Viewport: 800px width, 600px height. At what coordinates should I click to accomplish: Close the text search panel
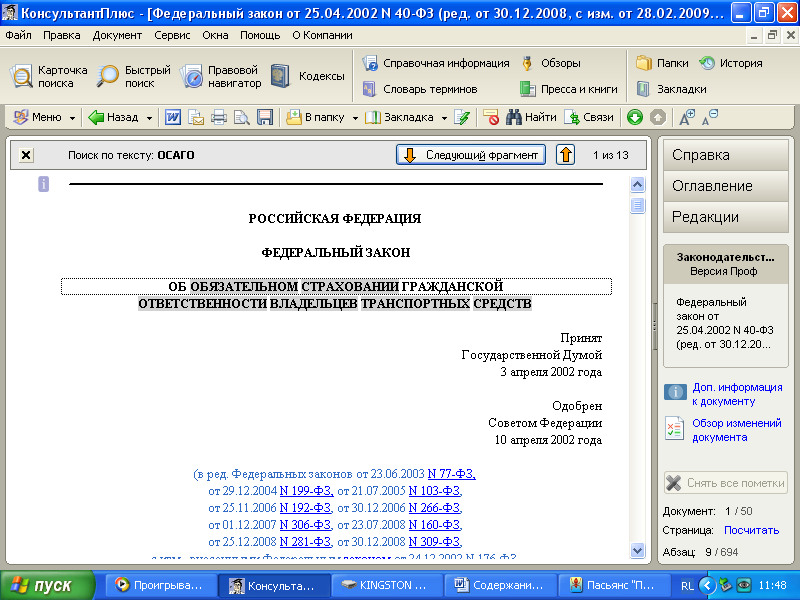(x=26, y=155)
